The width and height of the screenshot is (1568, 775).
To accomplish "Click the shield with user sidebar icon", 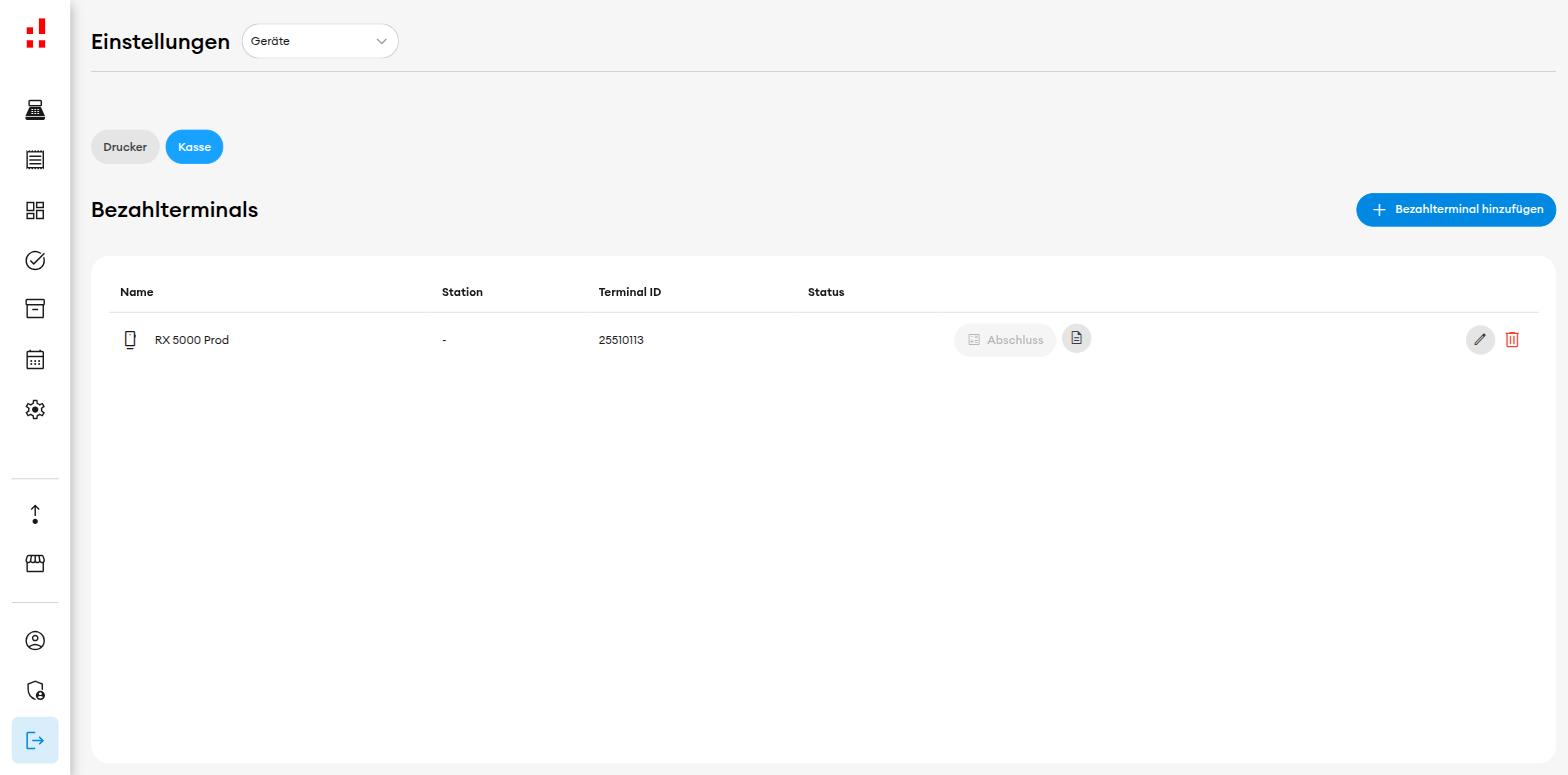I will (x=35, y=691).
